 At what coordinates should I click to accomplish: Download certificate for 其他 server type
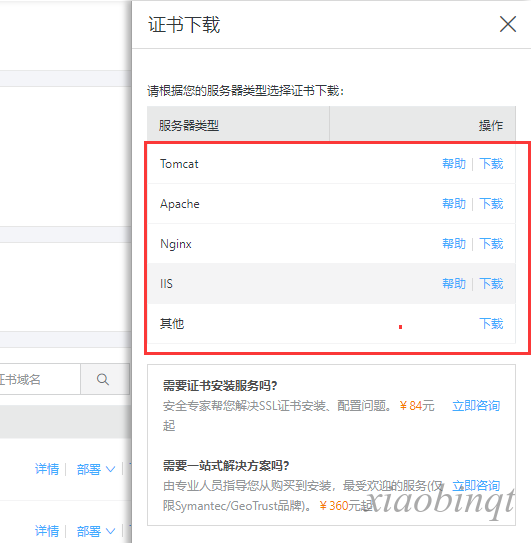(x=491, y=324)
